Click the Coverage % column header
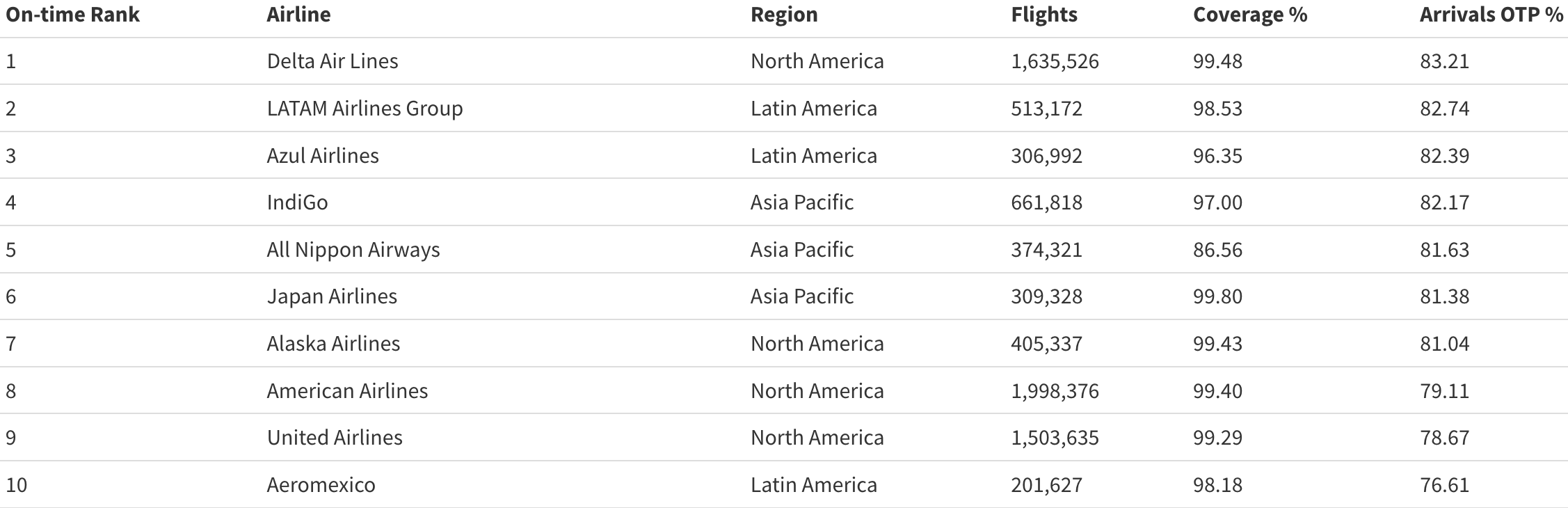 point(1250,15)
